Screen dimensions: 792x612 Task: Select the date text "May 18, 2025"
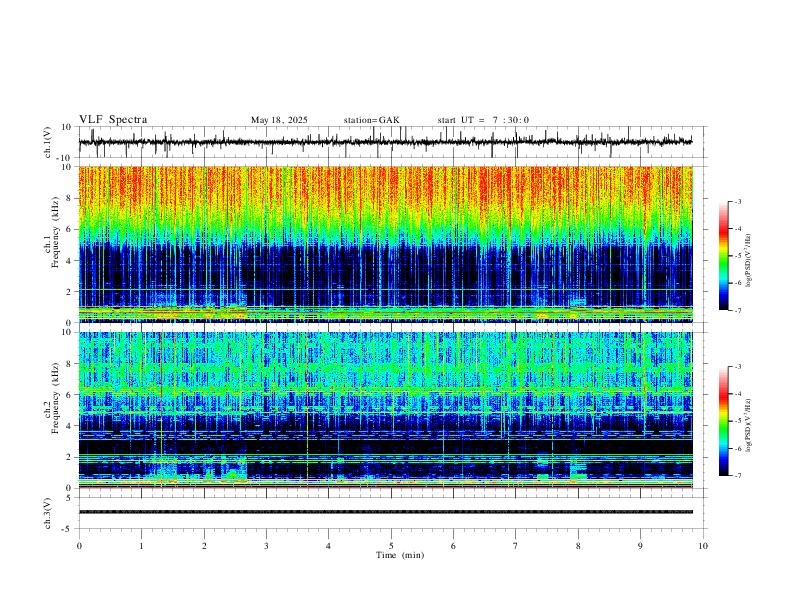click(x=279, y=120)
